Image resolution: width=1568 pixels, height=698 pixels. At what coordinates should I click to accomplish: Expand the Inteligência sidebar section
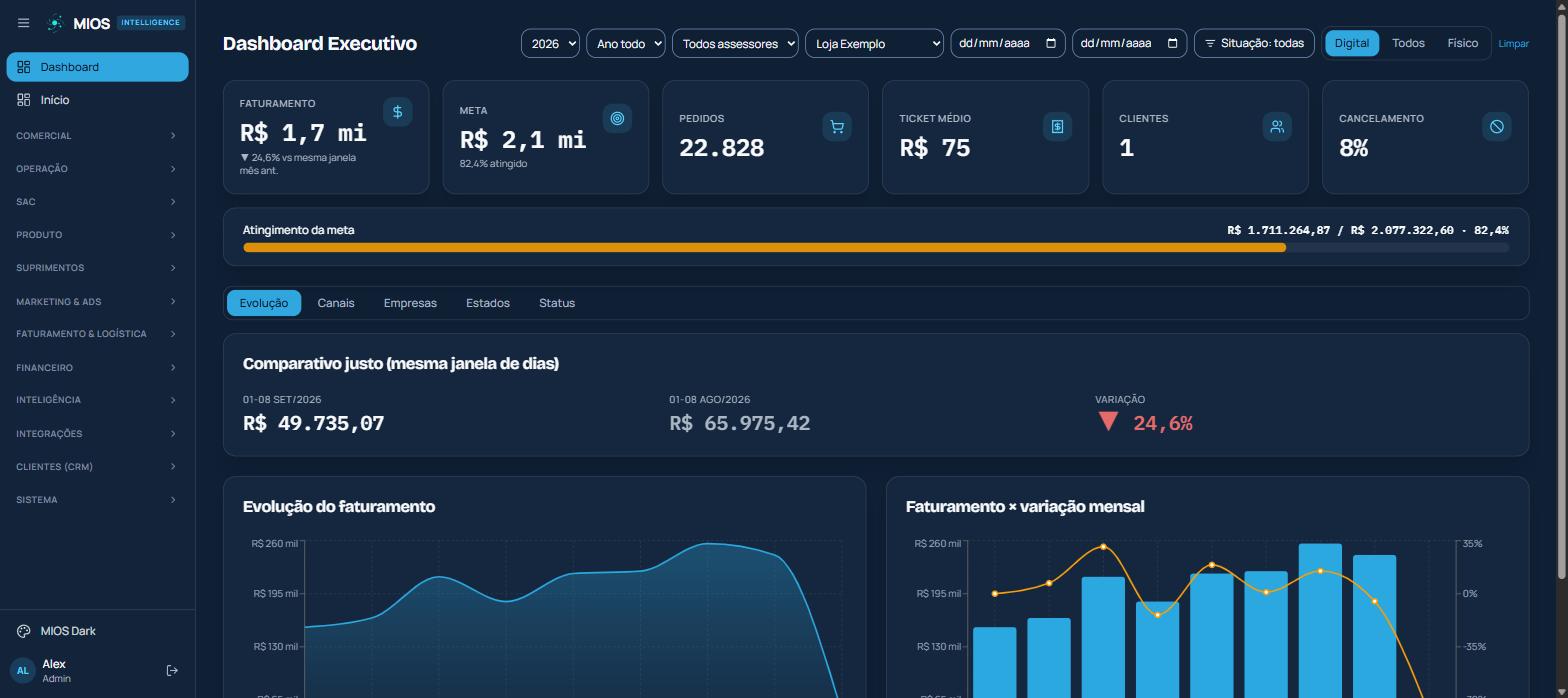point(97,400)
